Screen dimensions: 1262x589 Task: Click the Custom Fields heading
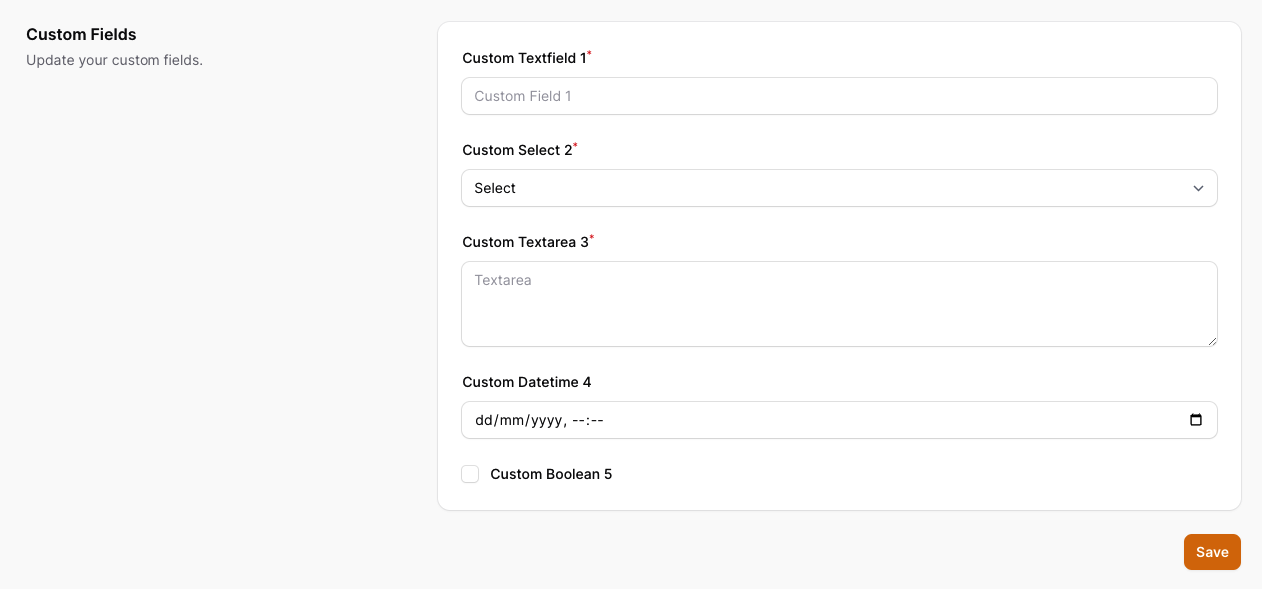[81, 34]
